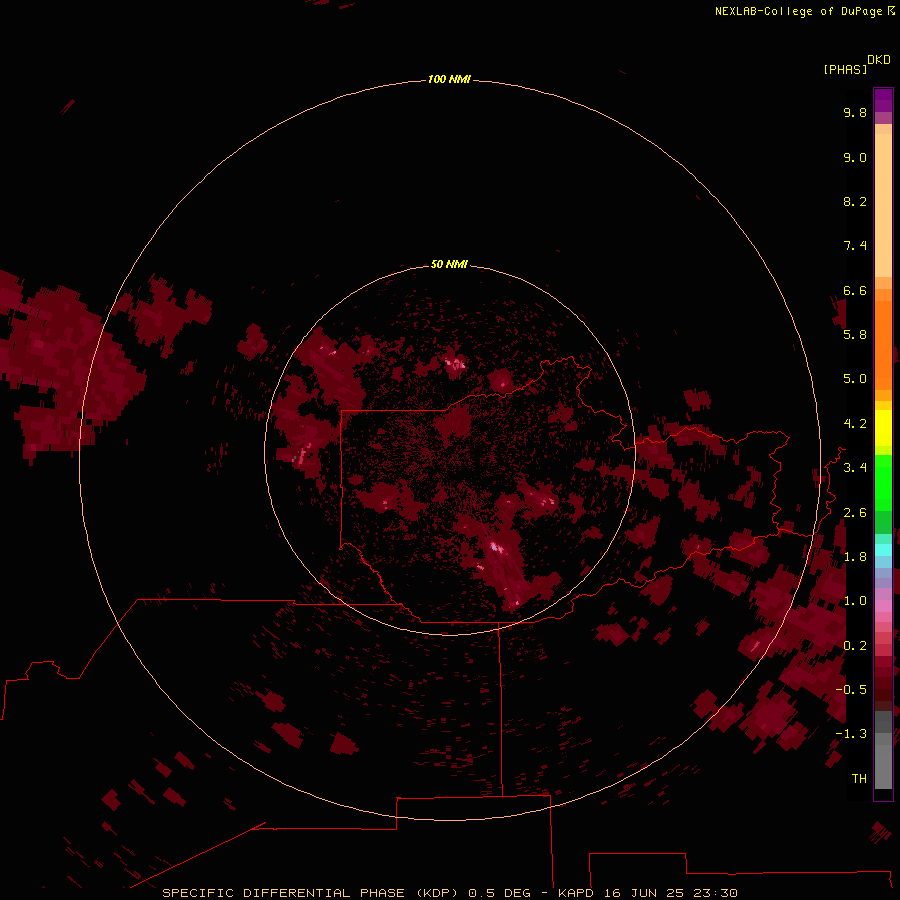Image resolution: width=900 pixels, height=900 pixels.
Task: Click the 2.6 value on the color scale
Action: pos(855,512)
